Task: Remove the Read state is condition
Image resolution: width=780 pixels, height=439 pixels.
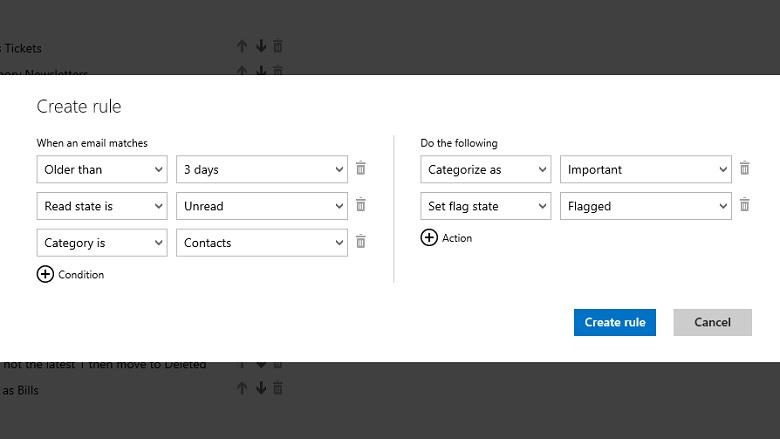Action: [361, 205]
